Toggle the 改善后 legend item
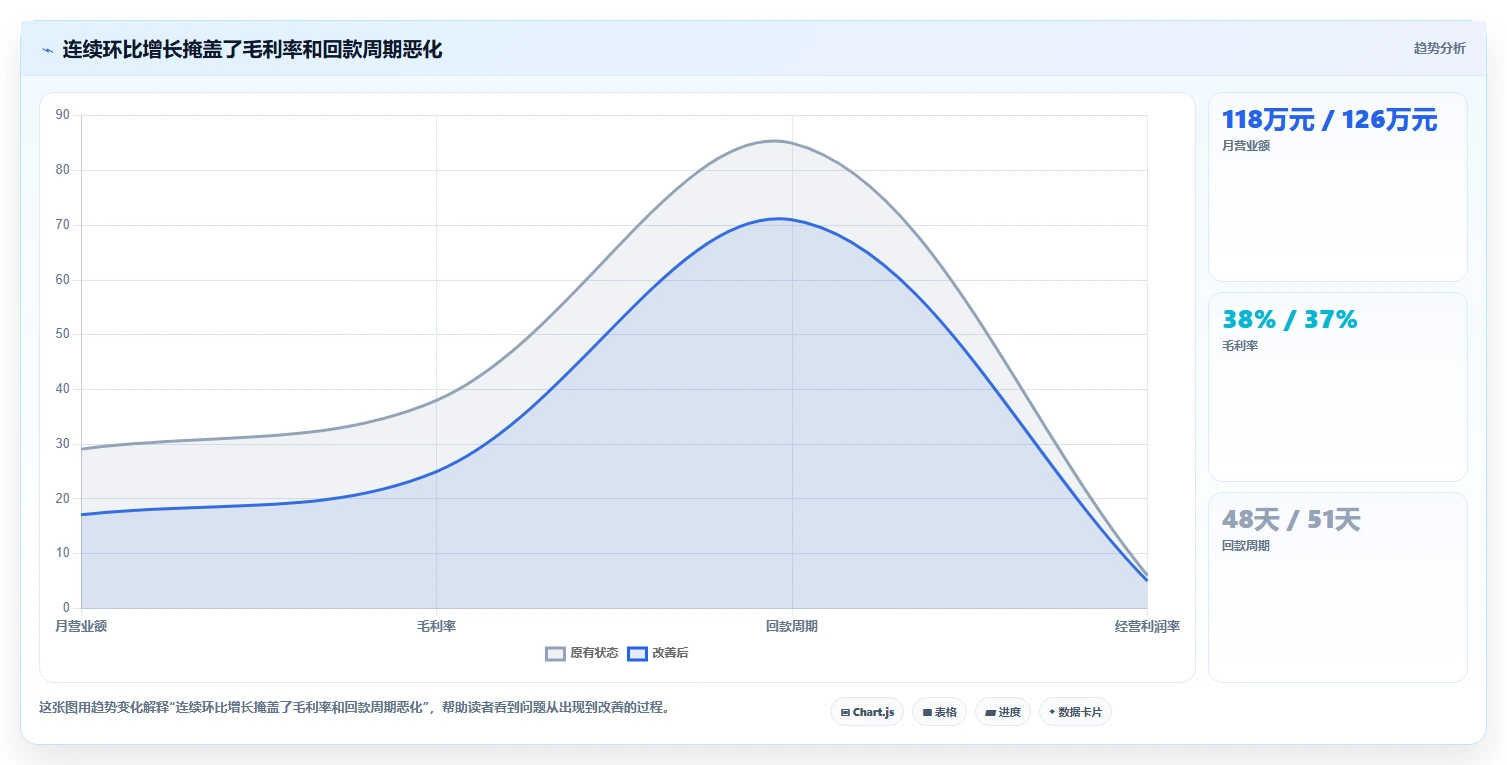Screen dimensions: 1507x765 [657, 653]
